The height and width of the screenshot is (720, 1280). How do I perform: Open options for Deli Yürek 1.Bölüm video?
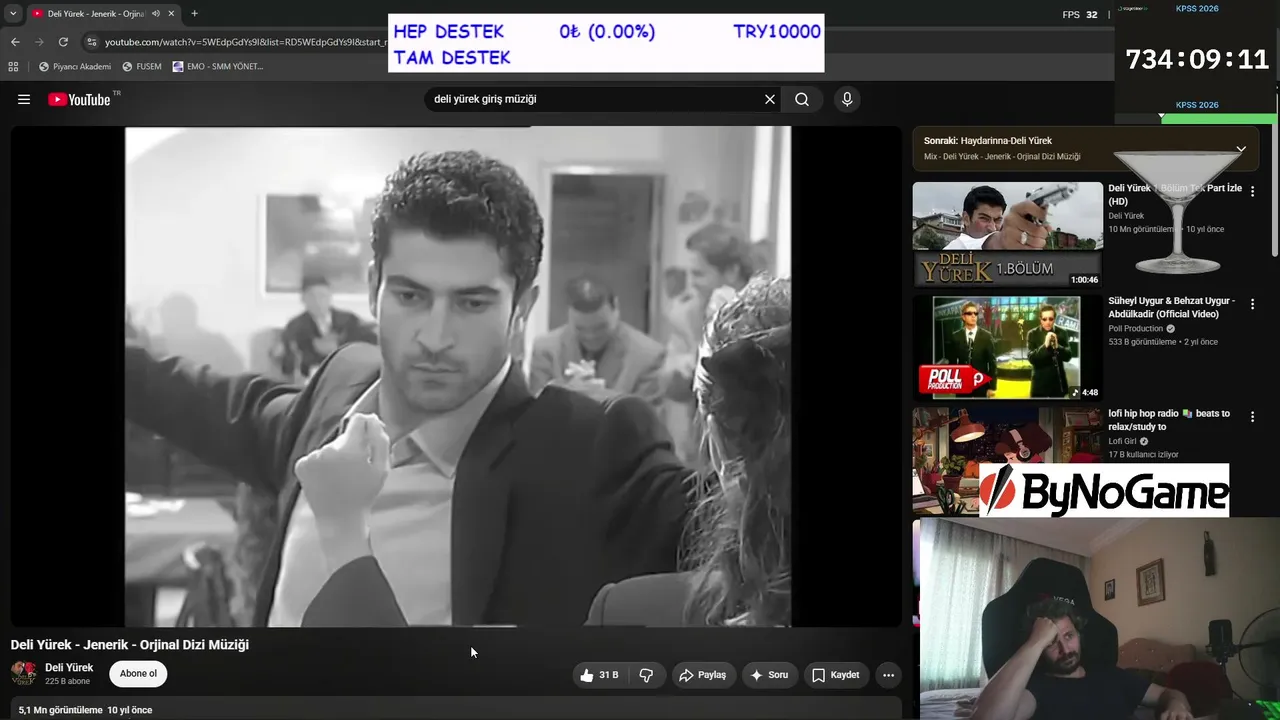[1252, 191]
